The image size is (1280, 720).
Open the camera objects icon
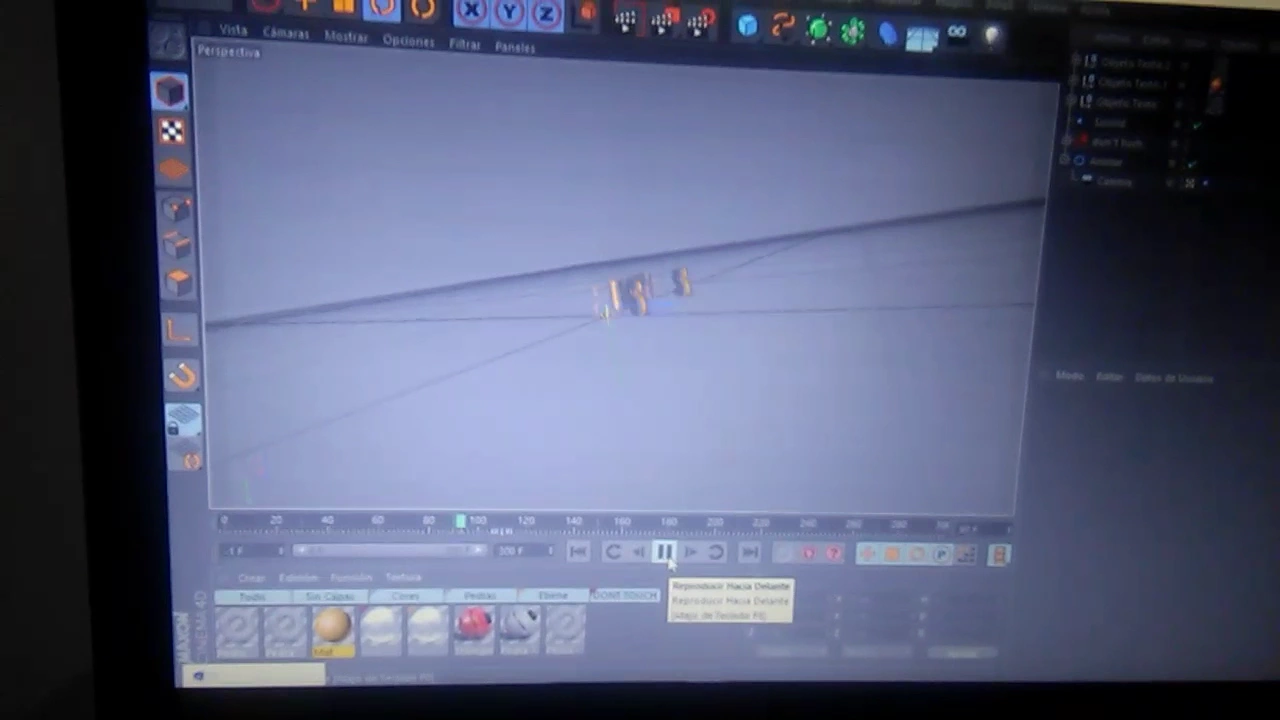(x=957, y=33)
